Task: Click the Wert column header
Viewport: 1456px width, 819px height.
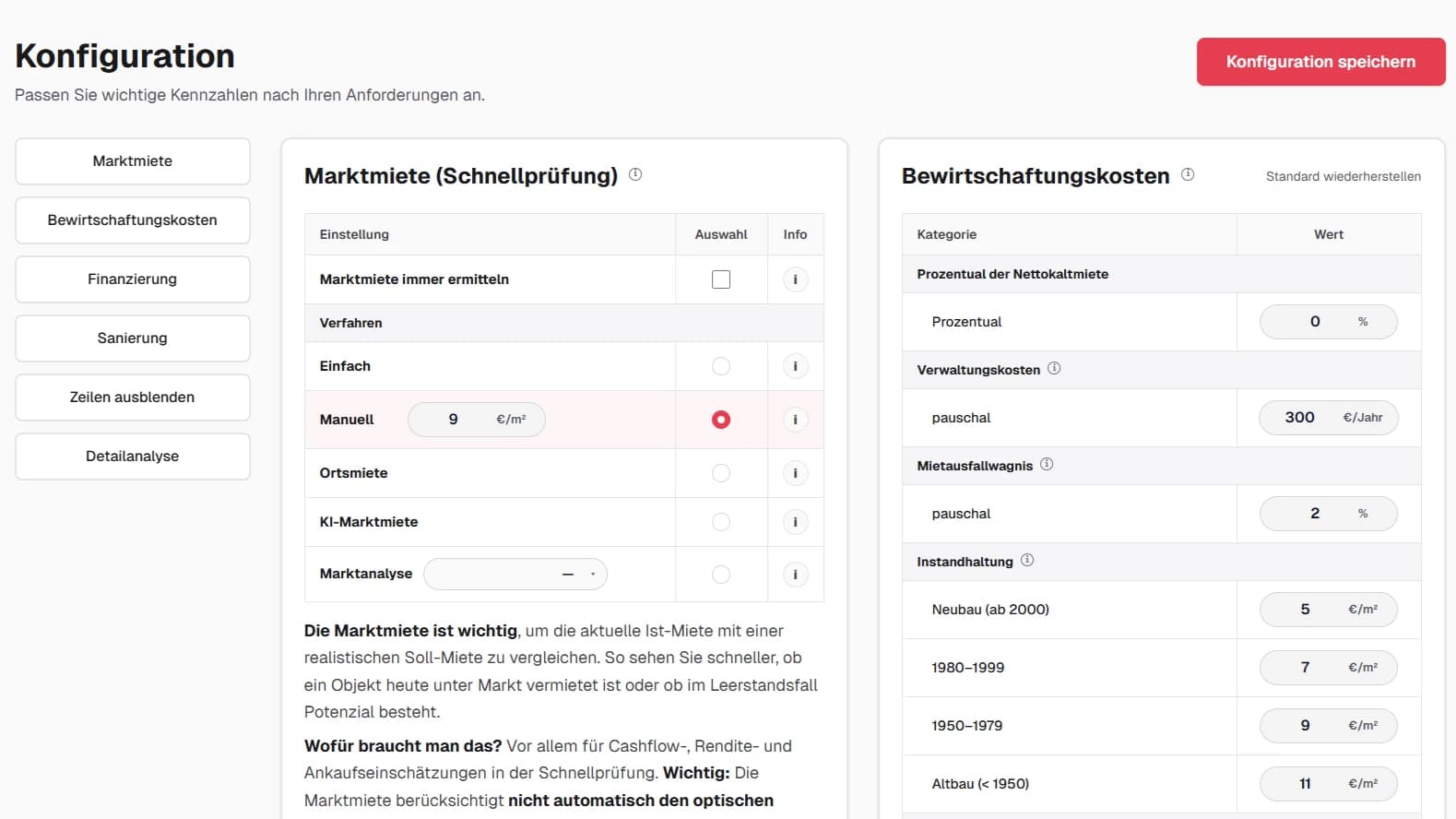Action: (1329, 234)
